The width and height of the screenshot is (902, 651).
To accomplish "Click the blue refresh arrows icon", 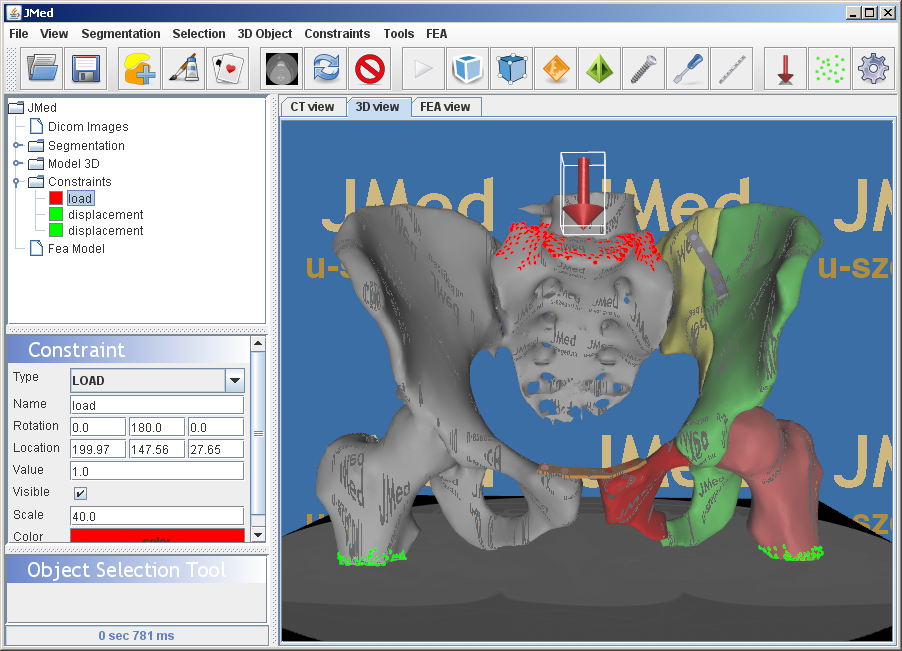I will coord(326,69).
